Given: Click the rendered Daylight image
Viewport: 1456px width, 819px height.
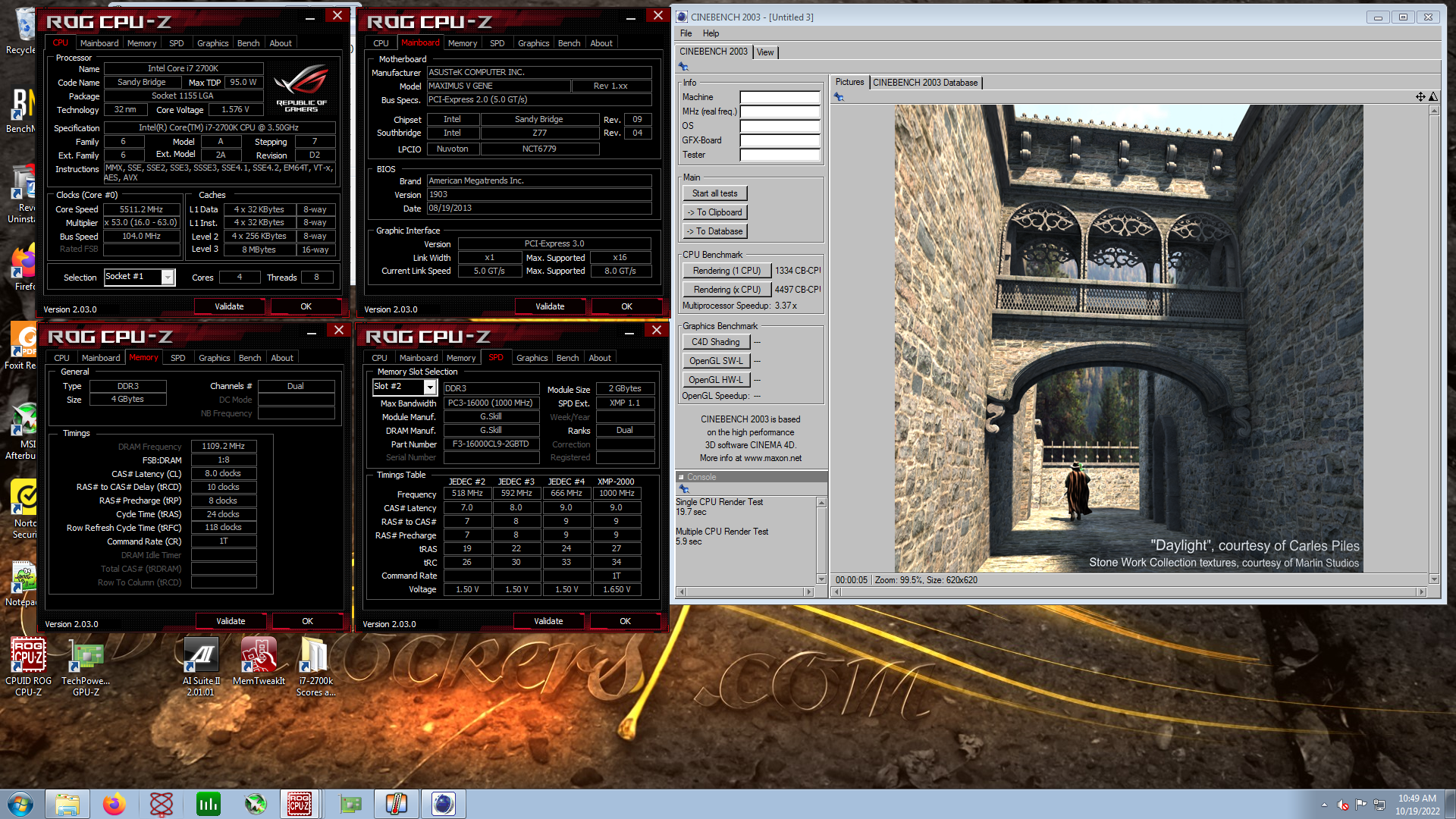Looking at the screenshot, I should point(1128,338).
